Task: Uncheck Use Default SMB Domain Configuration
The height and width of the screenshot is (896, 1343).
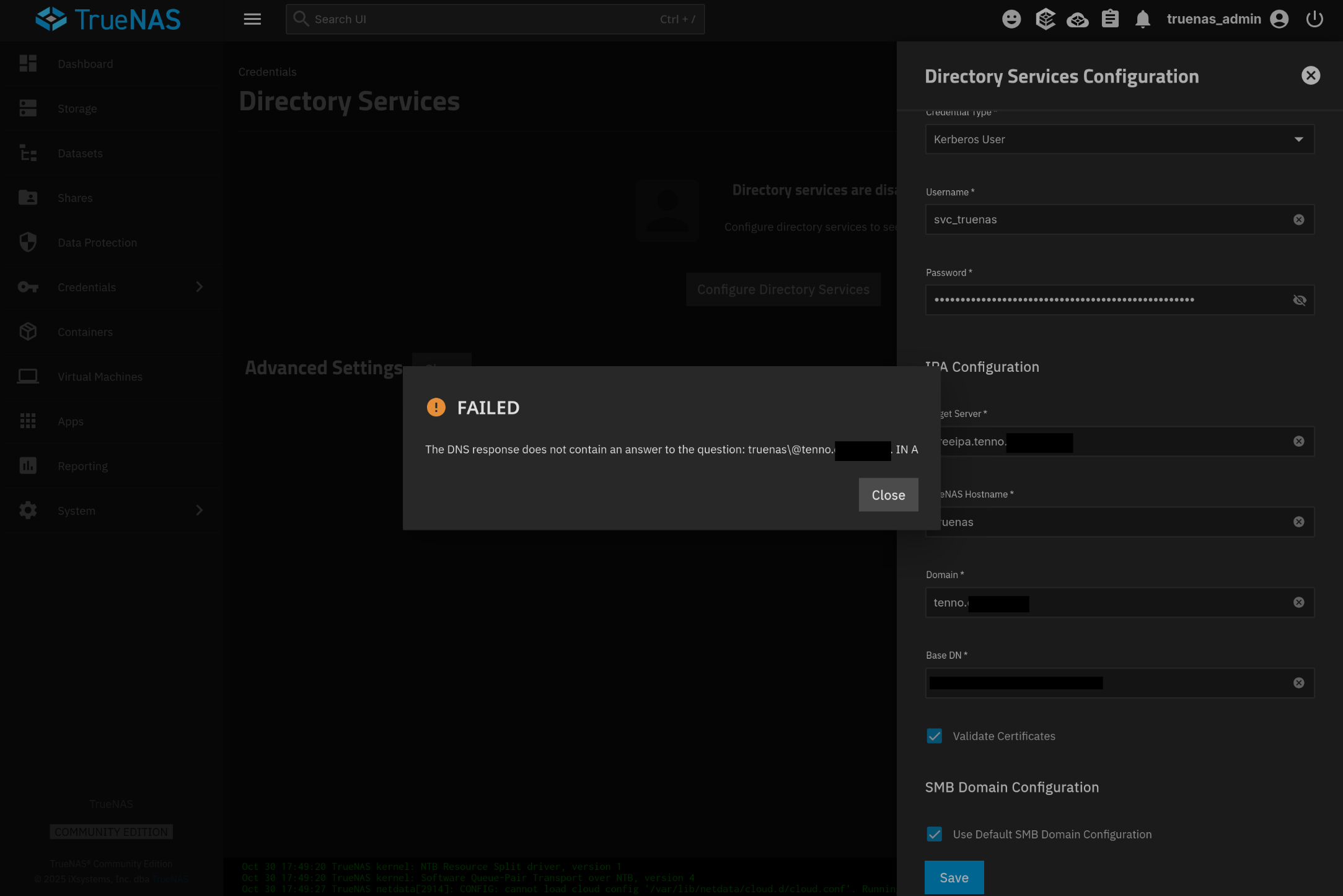Action: [934, 835]
